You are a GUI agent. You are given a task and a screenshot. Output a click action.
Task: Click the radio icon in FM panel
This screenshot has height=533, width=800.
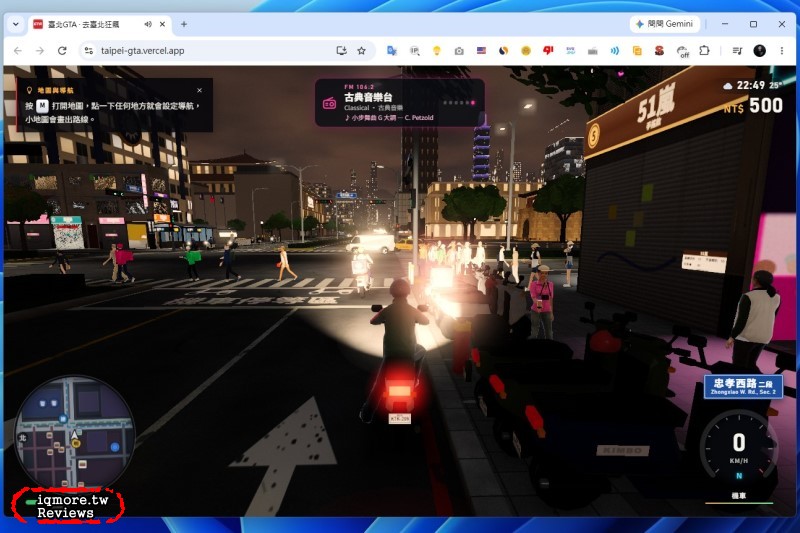point(330,104)
